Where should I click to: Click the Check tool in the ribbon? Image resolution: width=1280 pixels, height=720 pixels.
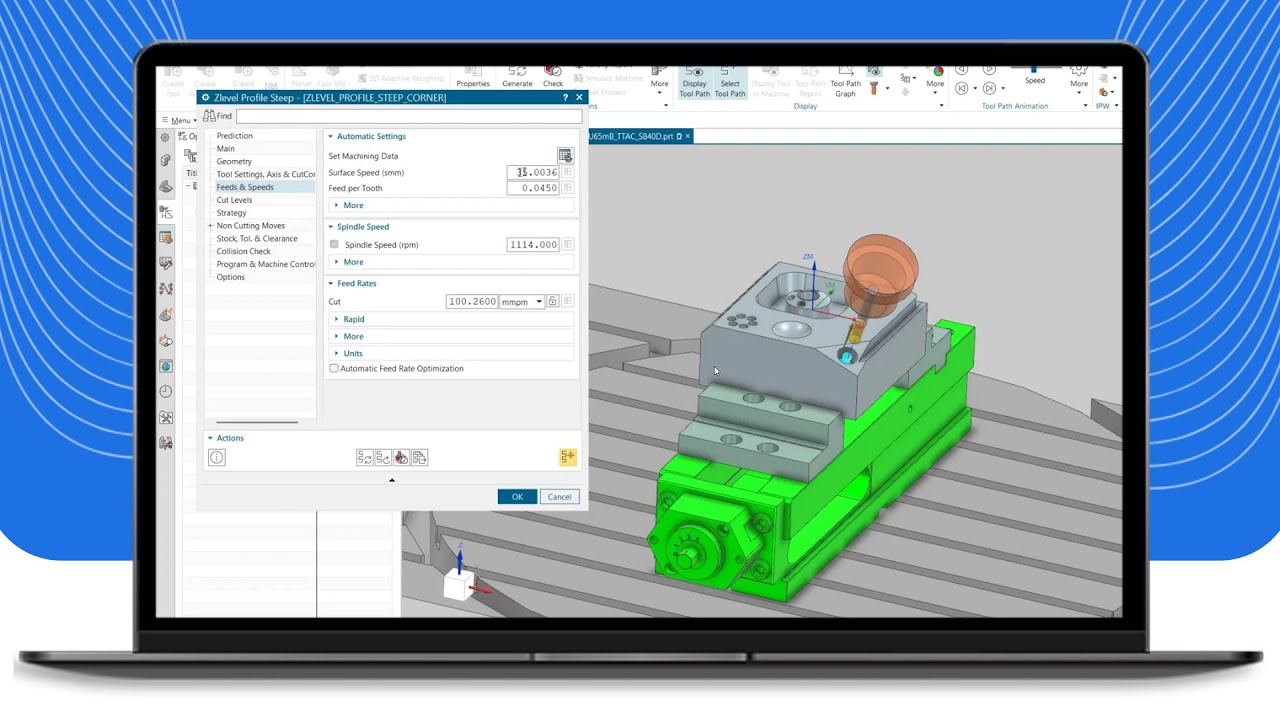click(x=553, y=77)
